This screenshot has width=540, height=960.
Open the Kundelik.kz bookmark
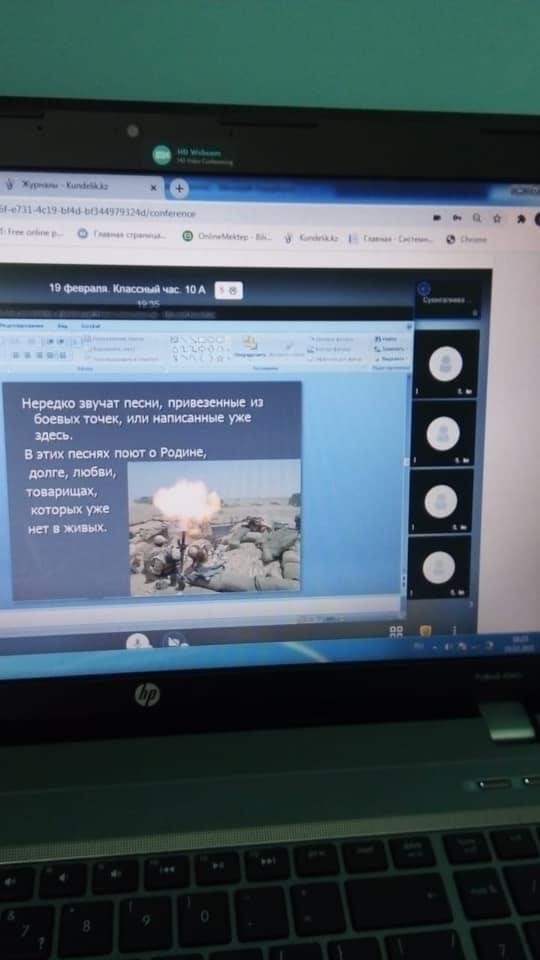coord(310,238)
